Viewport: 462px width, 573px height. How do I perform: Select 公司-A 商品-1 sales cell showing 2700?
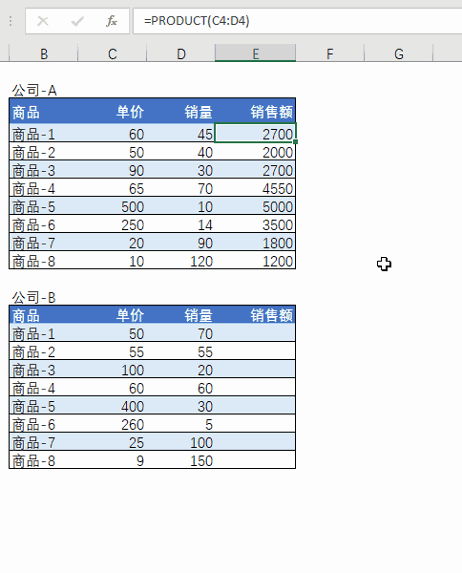point(255,133)
